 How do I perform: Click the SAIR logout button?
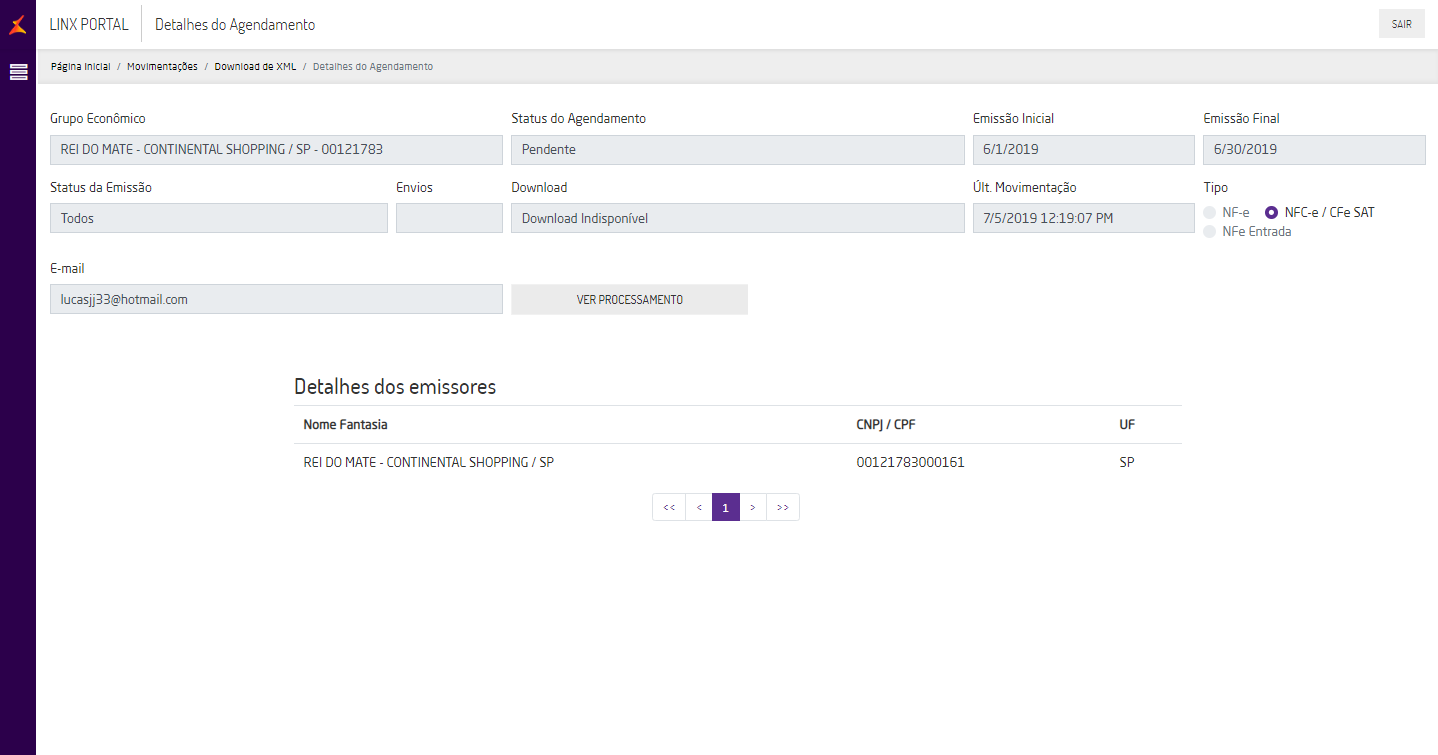pos(1401,24)
